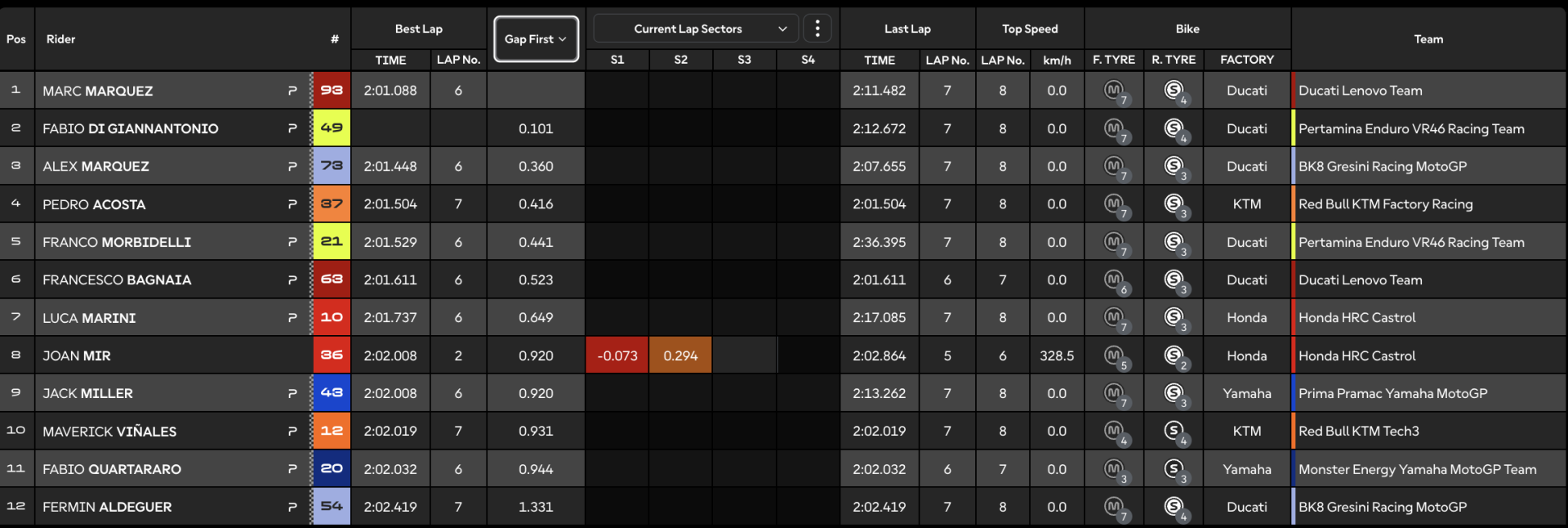This screenshot has height=528, width=1568.
Task: Click Fabio Quartararo's rear tyre icon
Action: pyautogui.click(x=1175, y=470)
